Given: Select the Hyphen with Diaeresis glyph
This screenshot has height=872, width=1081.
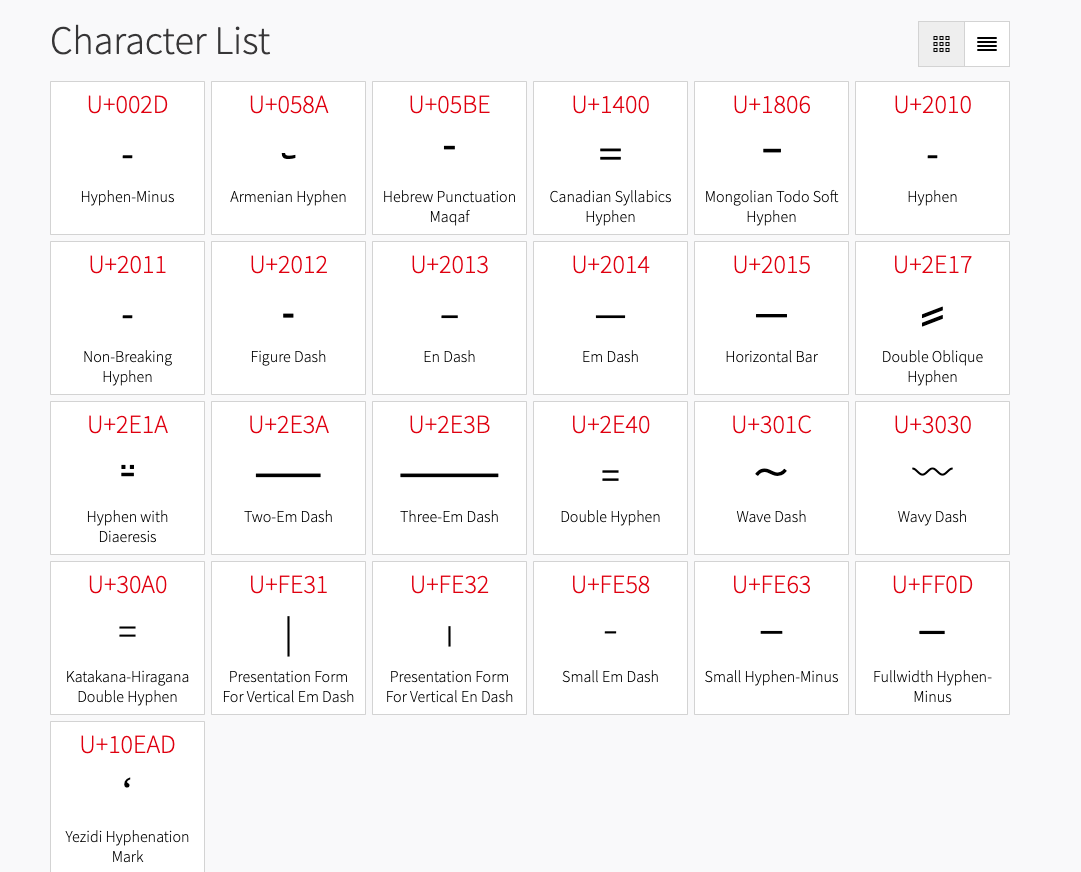Looking at the screenshot, I should pos(128,472).
